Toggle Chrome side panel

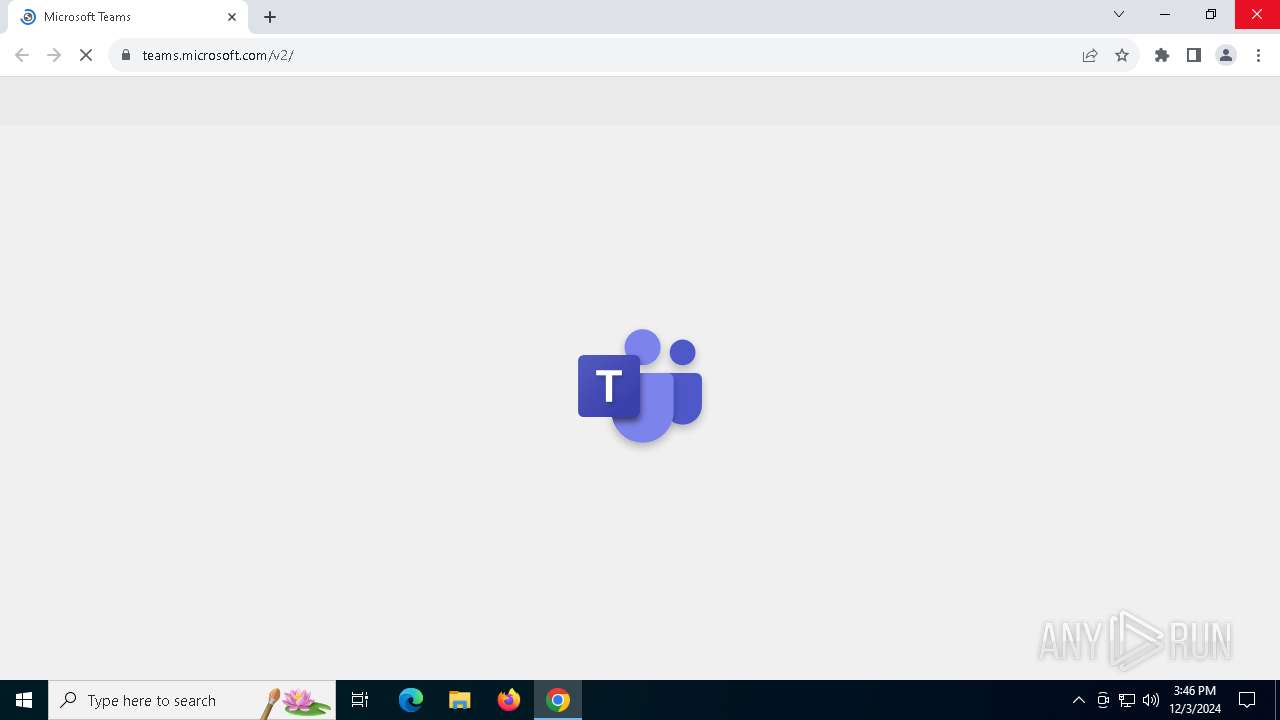tap(1194, 55)
